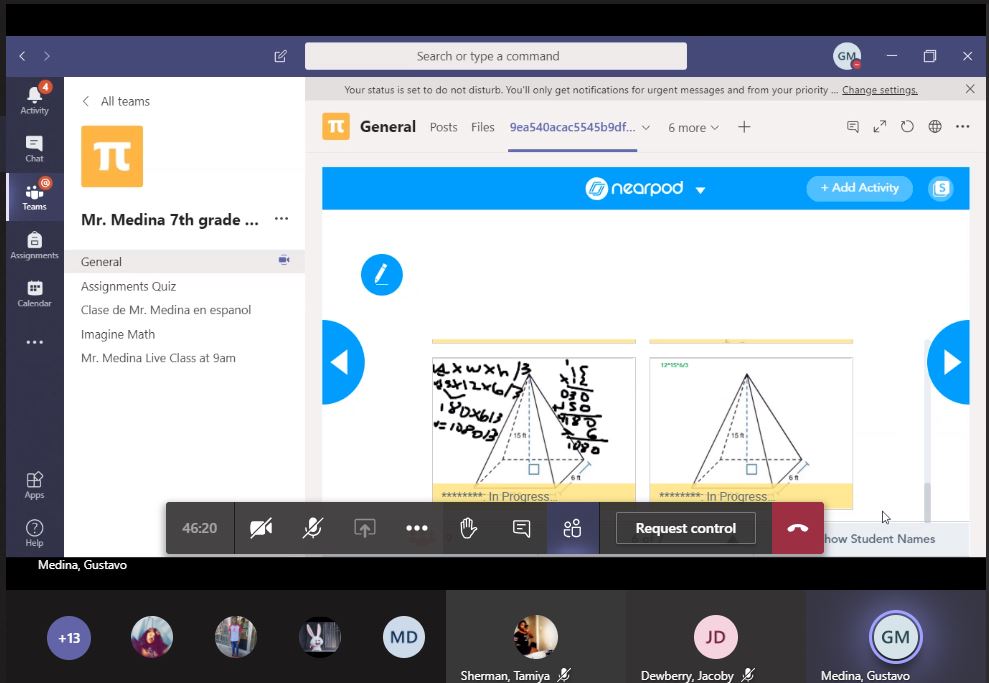This screenshot has width=989, height=683.
Task: Open Assignments in the sidebar
Action: pos(34,245)
